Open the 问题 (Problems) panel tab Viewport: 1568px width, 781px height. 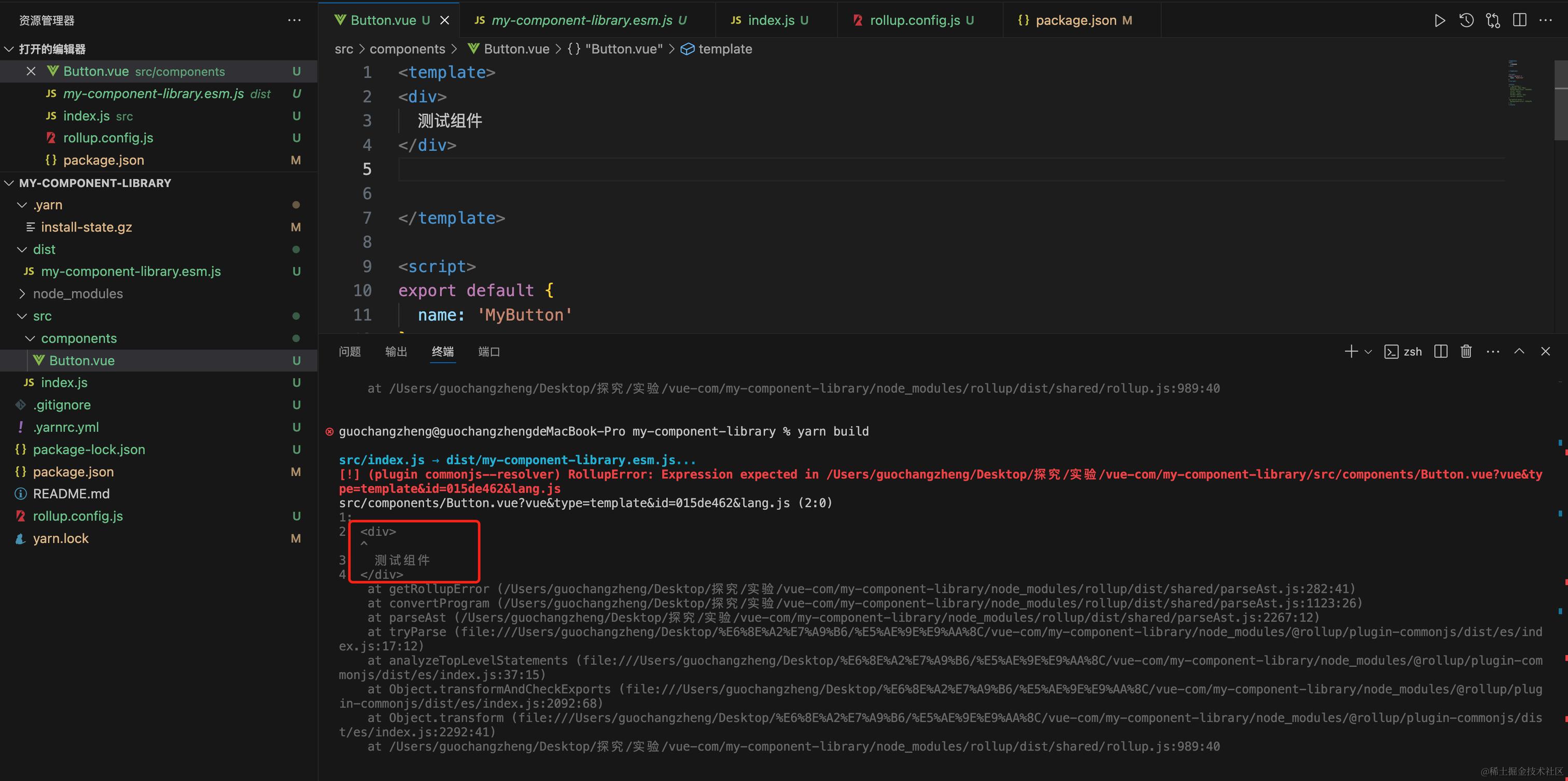(x=349, y=351)
